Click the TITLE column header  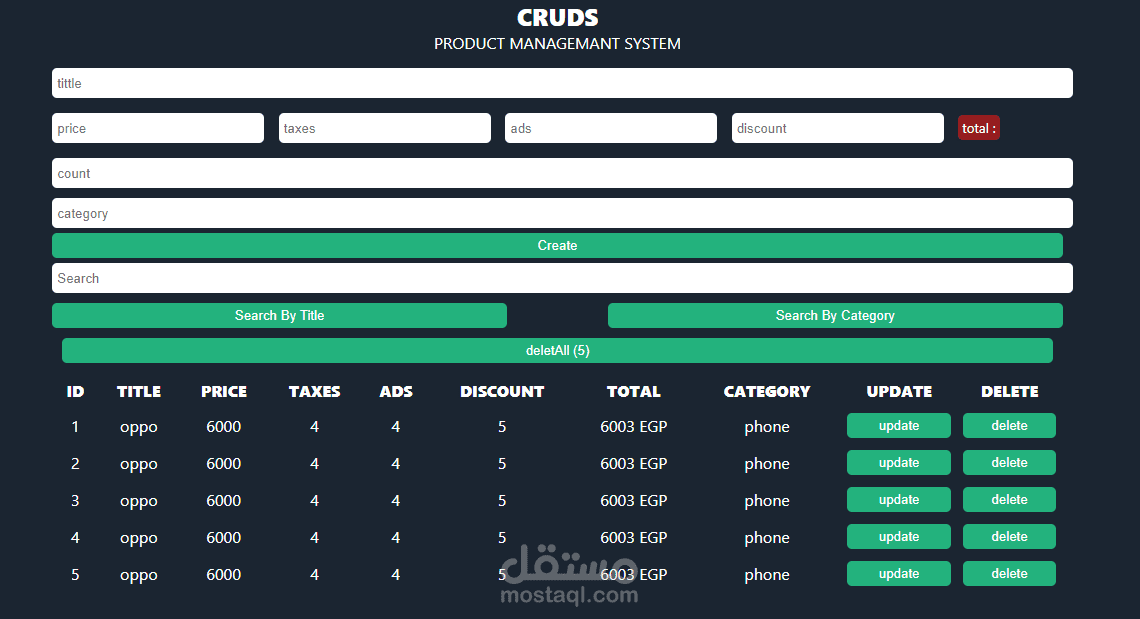tap(139, 391)
